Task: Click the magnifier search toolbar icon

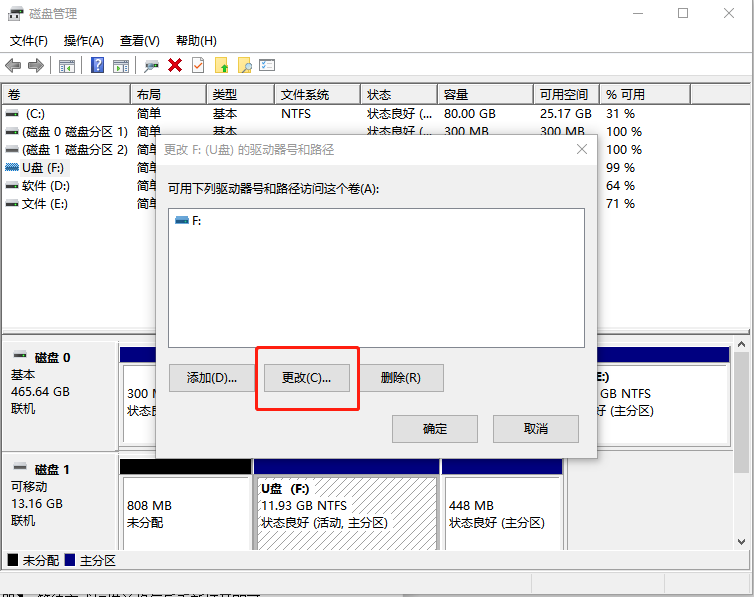Action: pyautogui.click(x=245, y=65)
